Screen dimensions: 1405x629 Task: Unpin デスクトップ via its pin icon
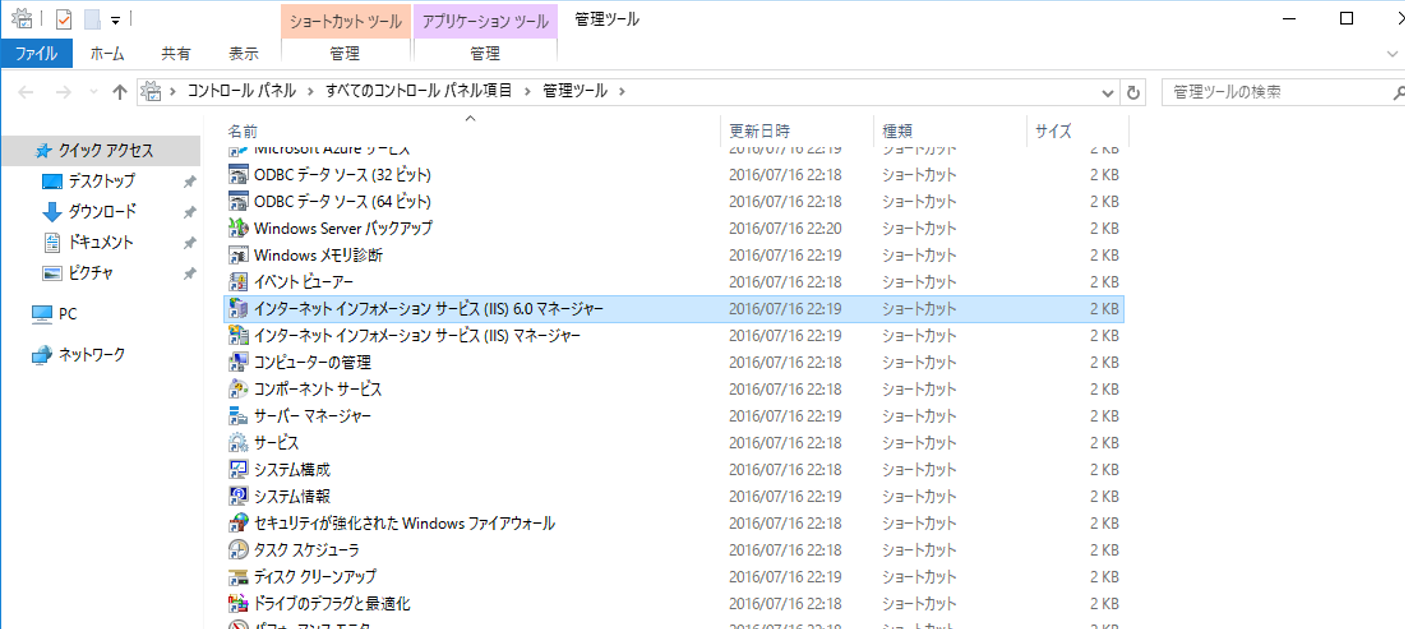(189, 182)
